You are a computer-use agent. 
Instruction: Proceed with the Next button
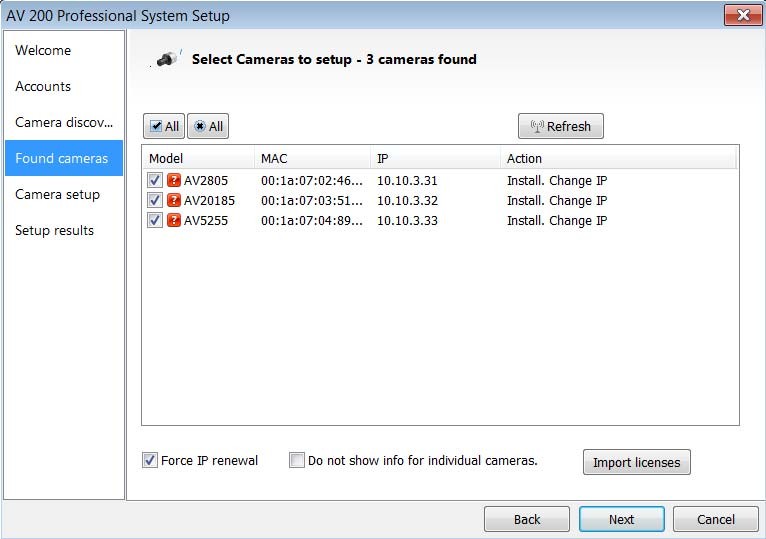pos(621,519)
